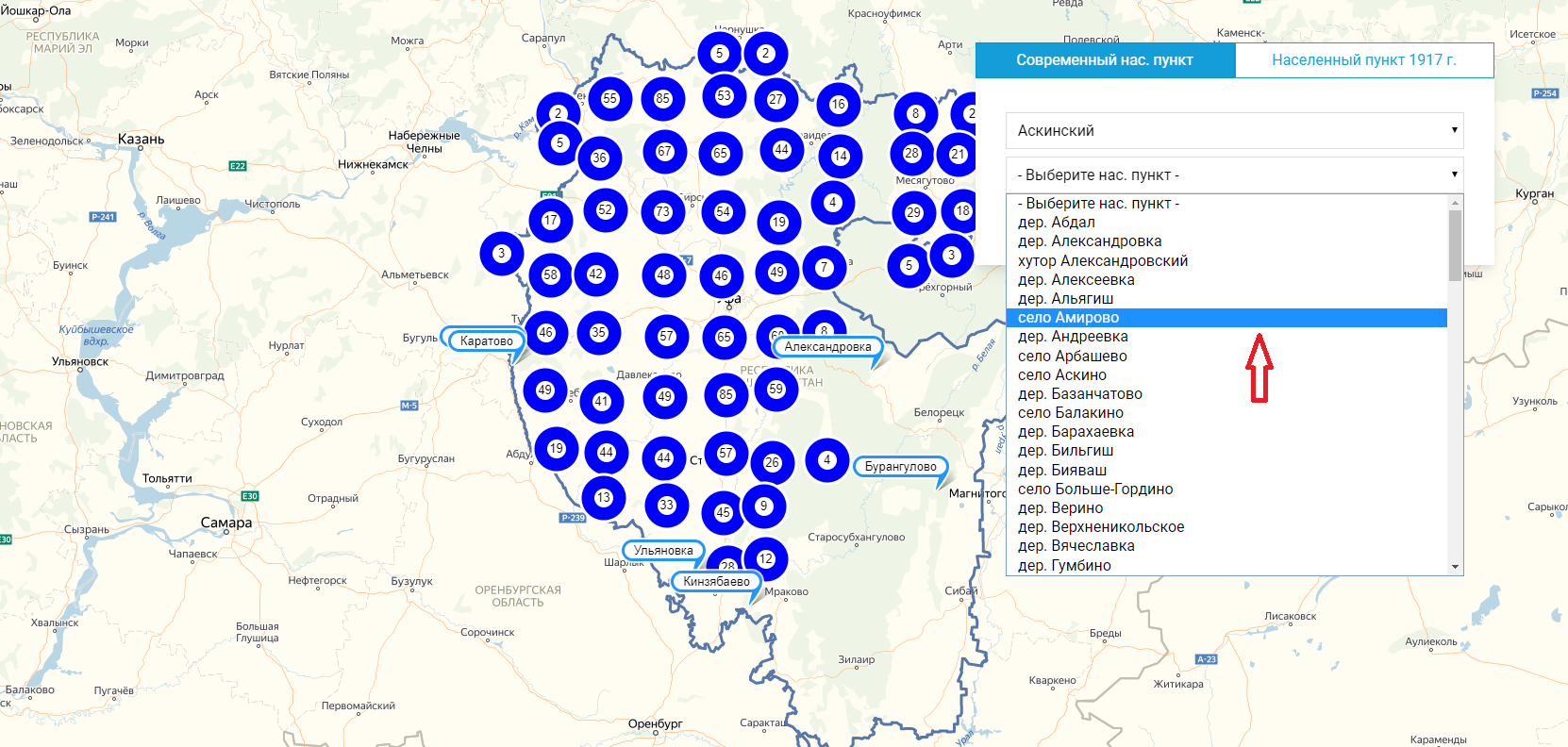Click the cluster marker numbered 27

coord(776,99)
